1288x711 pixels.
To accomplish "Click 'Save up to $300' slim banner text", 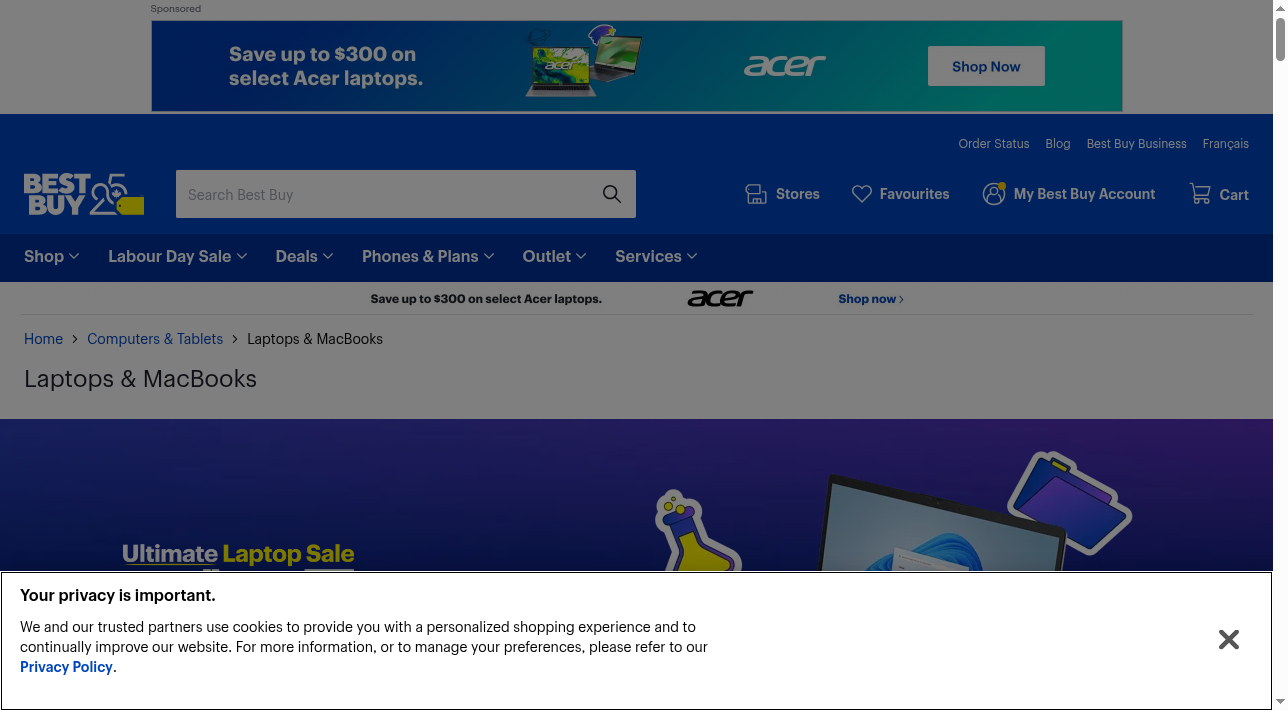I will tap(486, 299).
